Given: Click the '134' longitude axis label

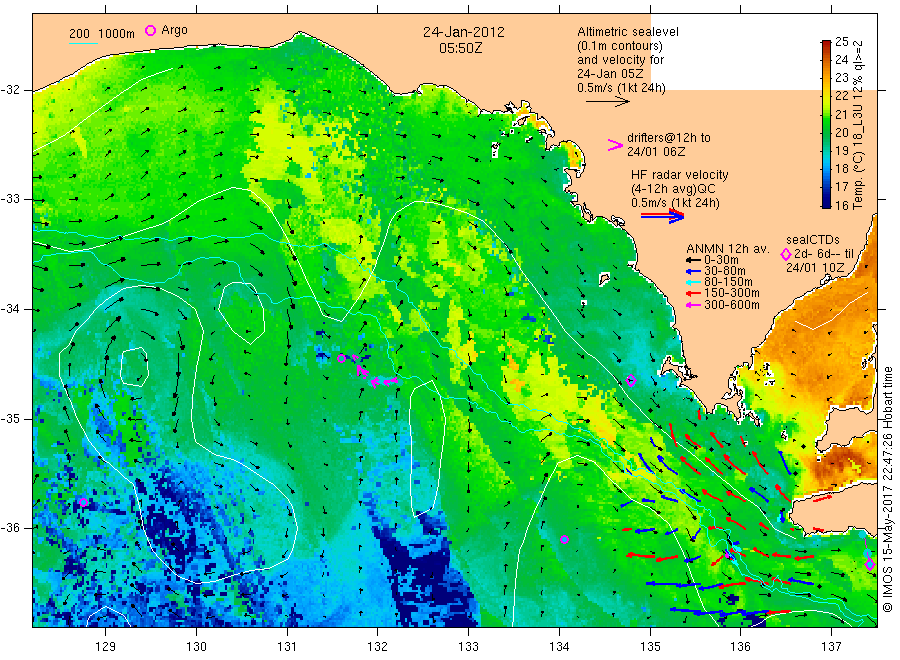Looking at the screenshot, I should (559, 646).
